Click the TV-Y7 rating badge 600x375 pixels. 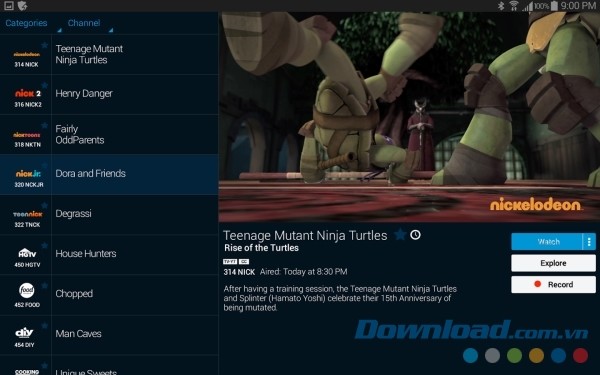pyautogui.click(x=230, y=262)
